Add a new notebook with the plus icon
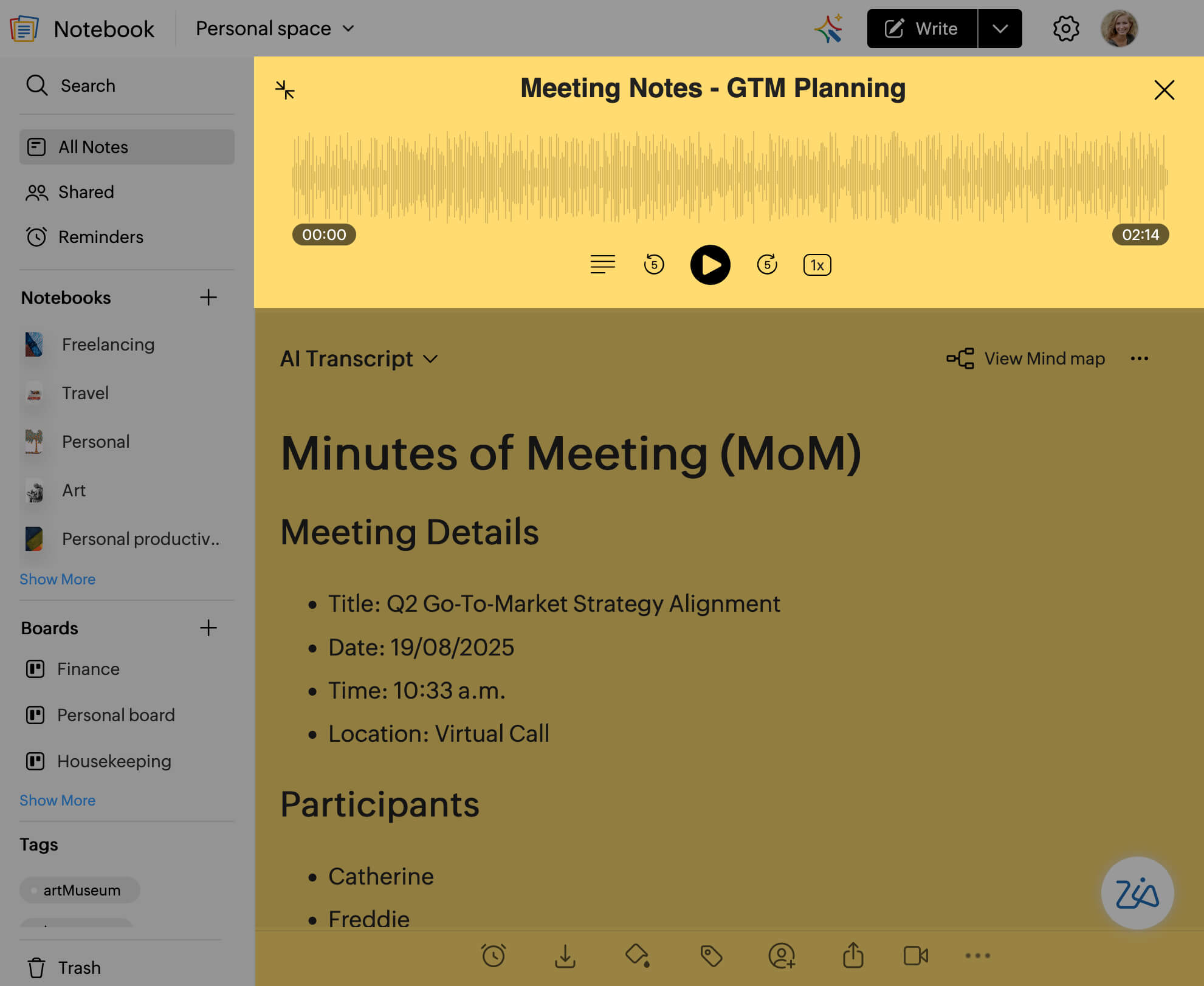 208,298
